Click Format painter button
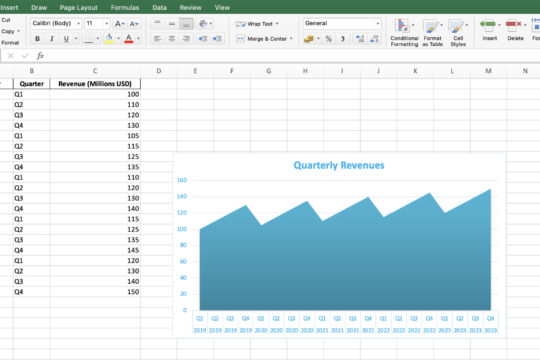This screenshot has width=540, height=360. [10, 43]
